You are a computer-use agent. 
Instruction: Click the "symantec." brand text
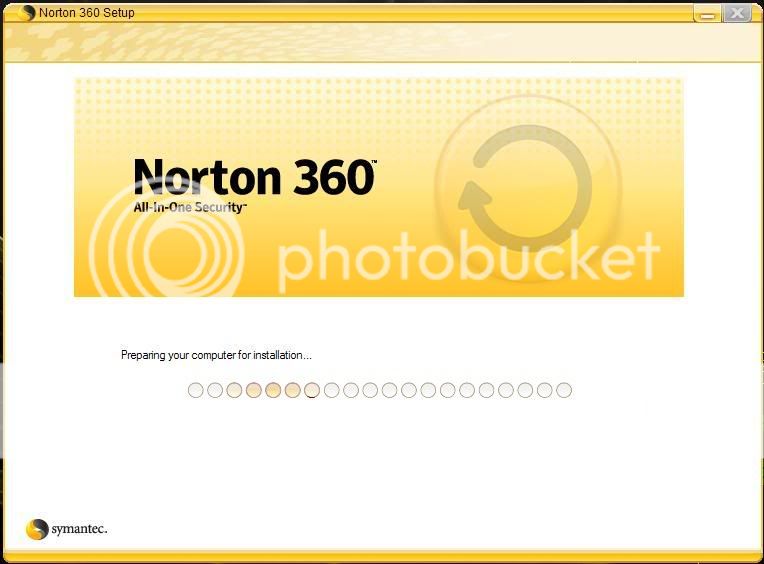pyautogui.click(x=78, y=529)
